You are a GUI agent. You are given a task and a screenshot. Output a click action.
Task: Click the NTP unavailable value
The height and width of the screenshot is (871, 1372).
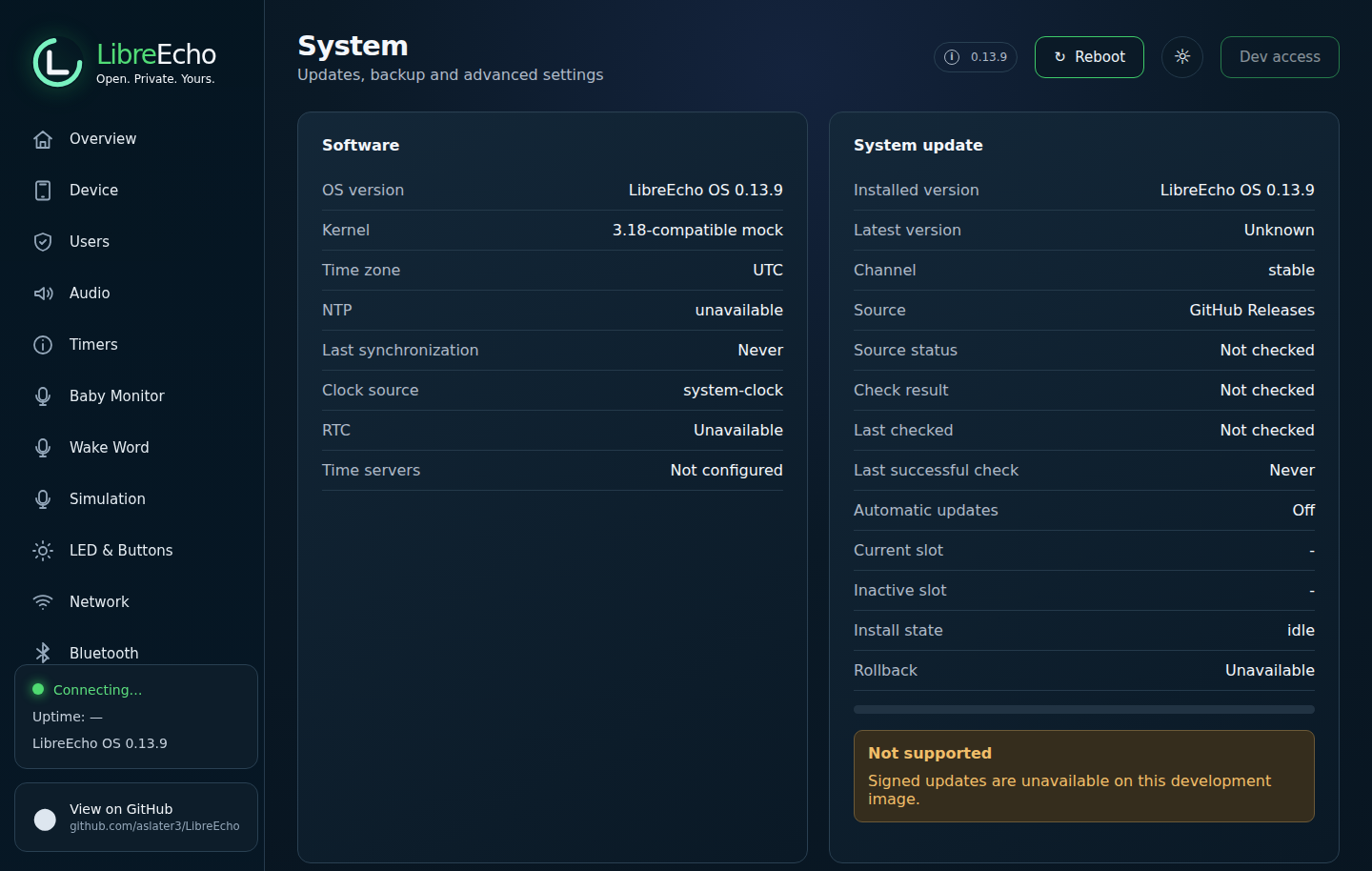pos(739,311)
